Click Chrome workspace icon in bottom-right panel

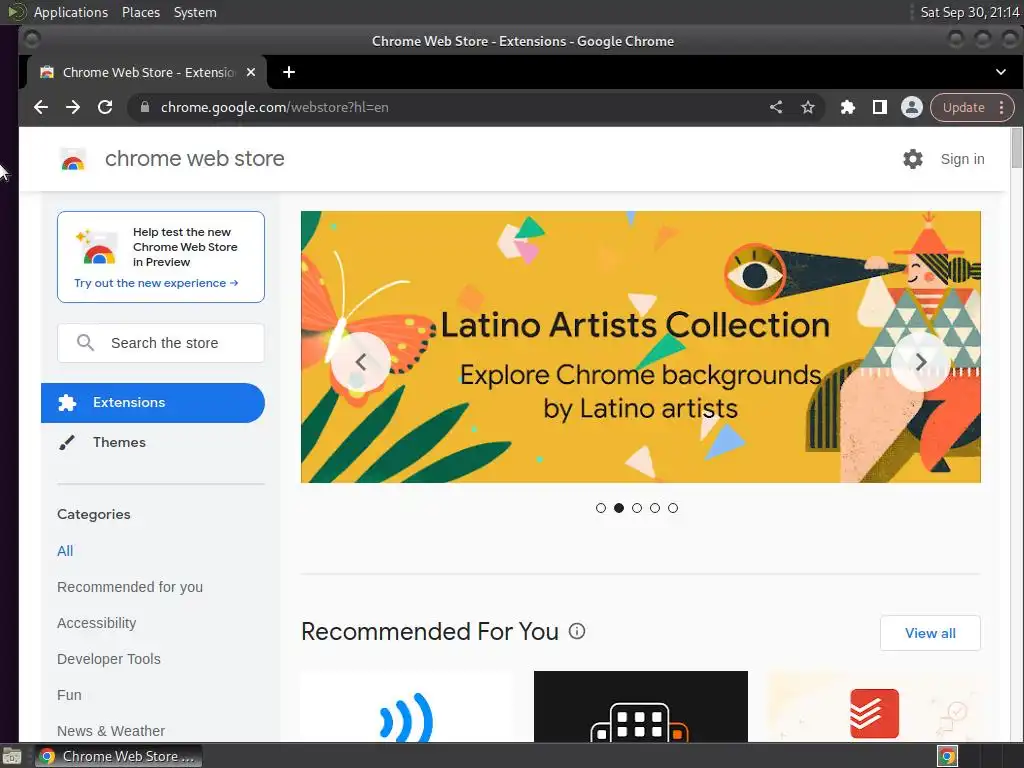pos(948,756)
